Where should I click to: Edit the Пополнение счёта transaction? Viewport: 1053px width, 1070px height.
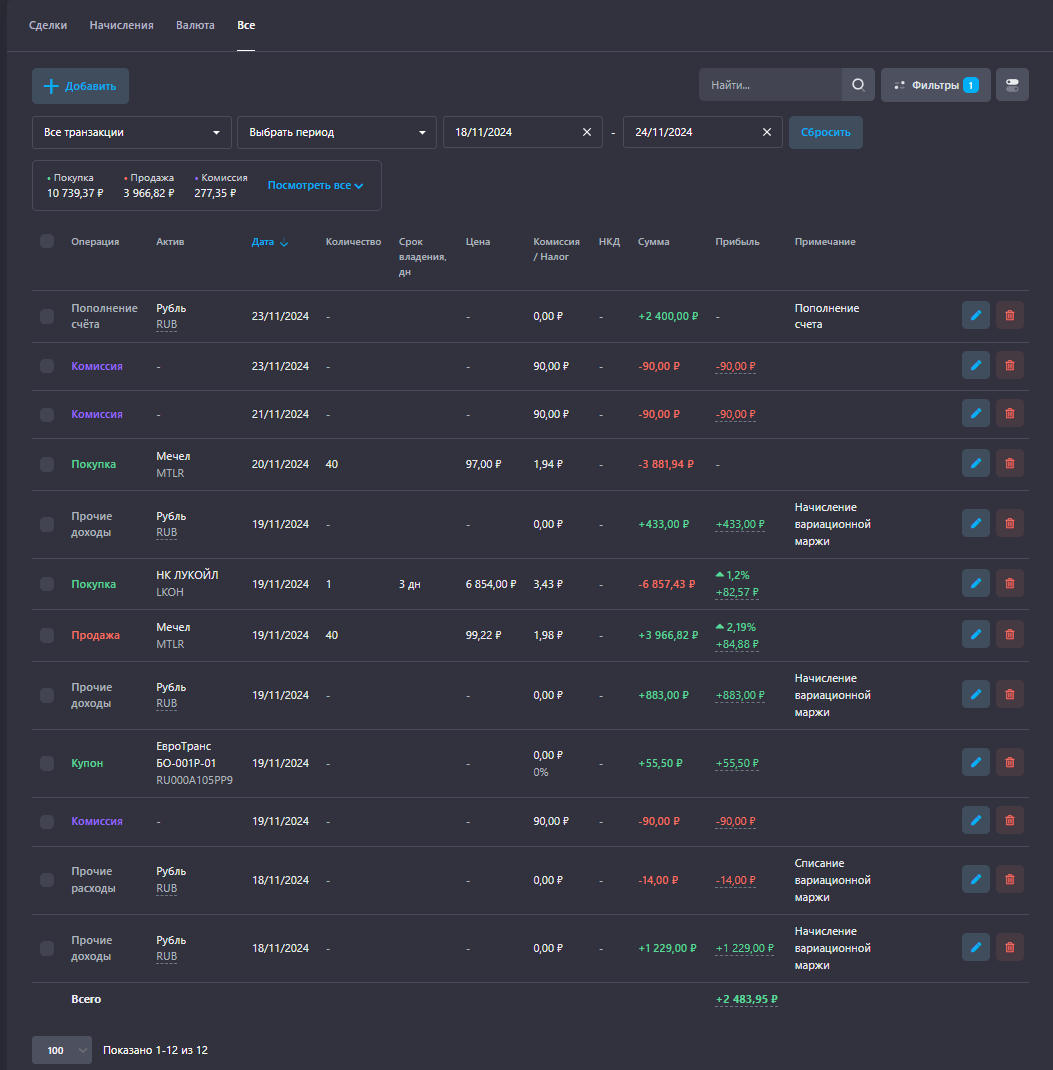(975, 316)
